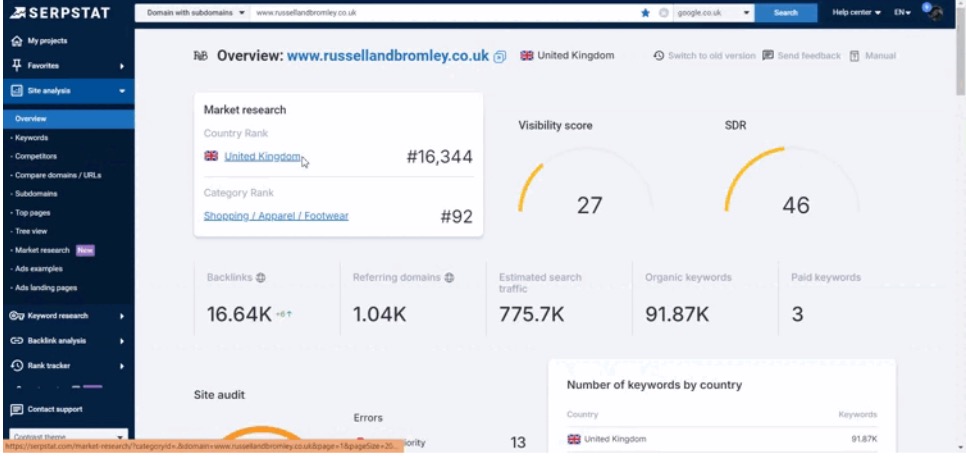Click United Kingdom row in keywords by country
Viewport: 966px width, 456px height.
pyautogui.click(x=722, y=439)
